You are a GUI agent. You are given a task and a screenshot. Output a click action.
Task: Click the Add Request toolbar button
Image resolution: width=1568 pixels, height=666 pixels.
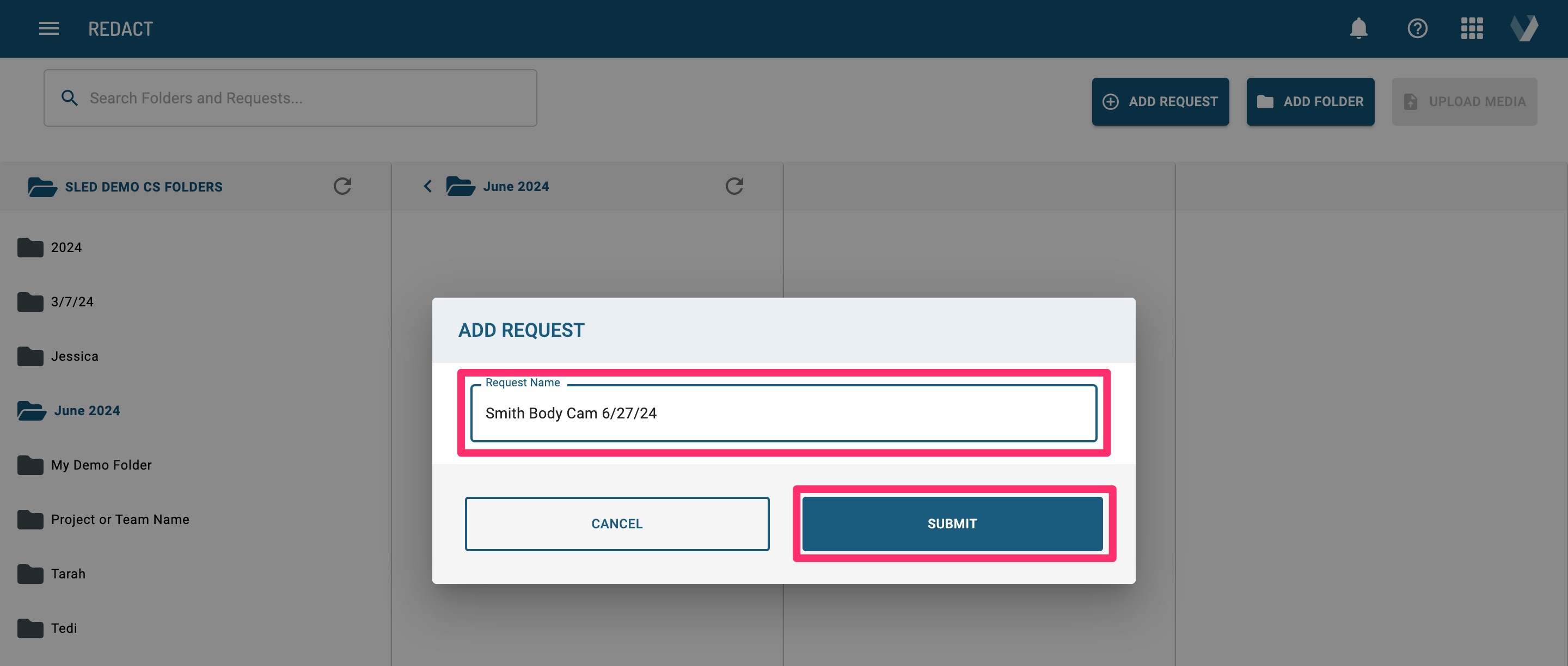pos(1160,102)
